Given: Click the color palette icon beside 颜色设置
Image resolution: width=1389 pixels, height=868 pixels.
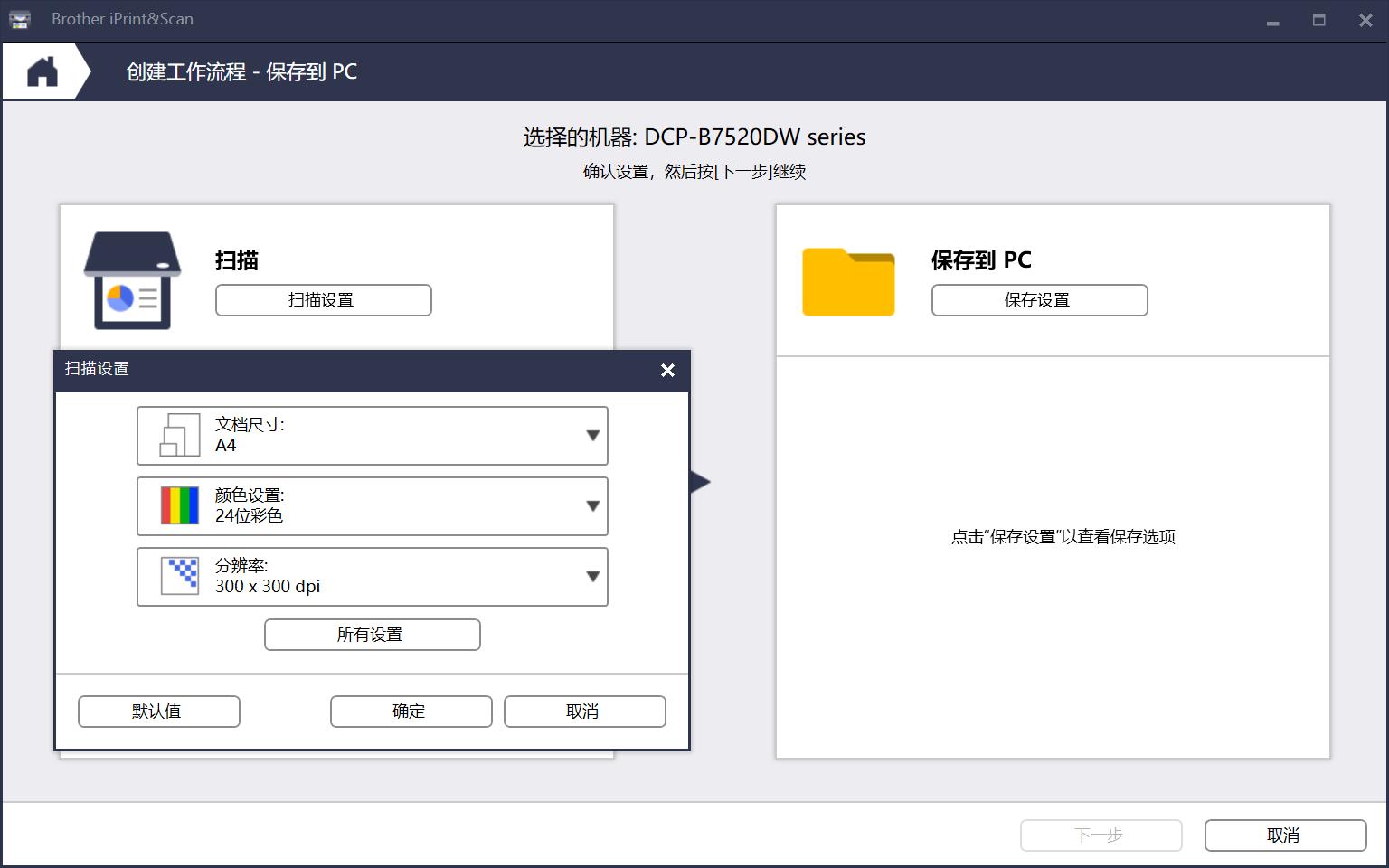Looking at the screenshot, I should click(x=178, y=506).
